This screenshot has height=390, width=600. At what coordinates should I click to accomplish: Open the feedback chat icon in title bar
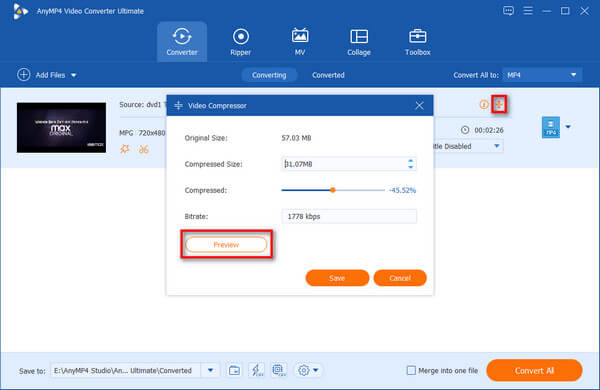(508, 11)
